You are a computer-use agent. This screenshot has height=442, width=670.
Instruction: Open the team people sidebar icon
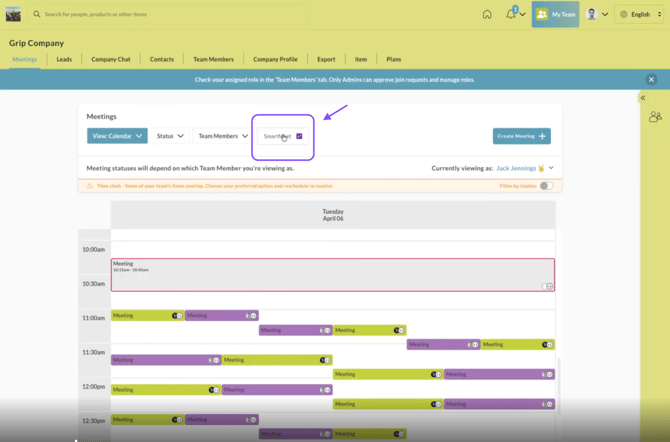(655, 117)
